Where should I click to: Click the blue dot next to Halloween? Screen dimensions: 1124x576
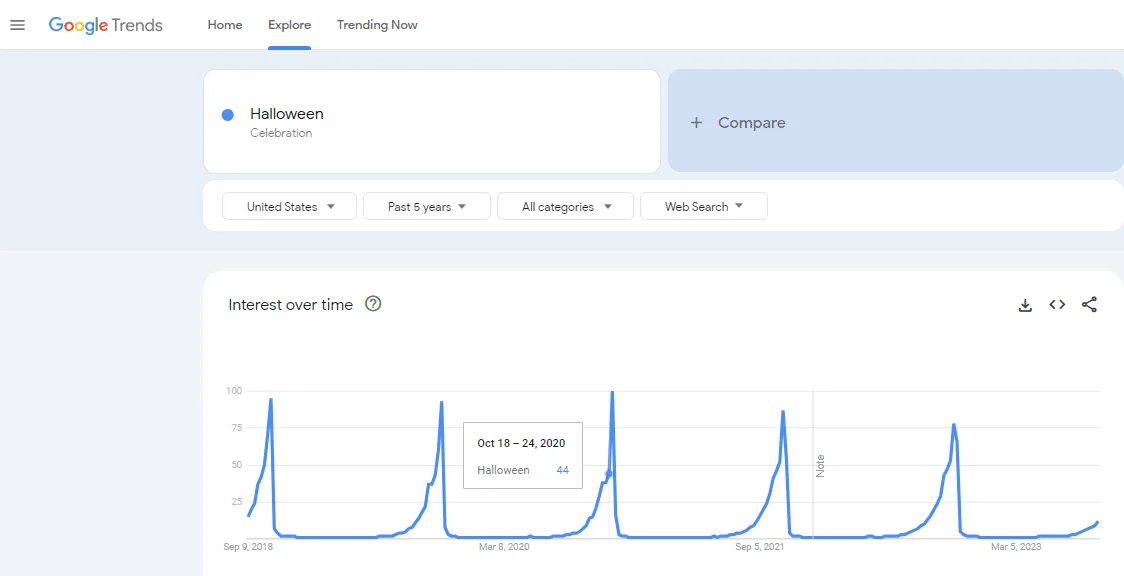tap(228, 115)
